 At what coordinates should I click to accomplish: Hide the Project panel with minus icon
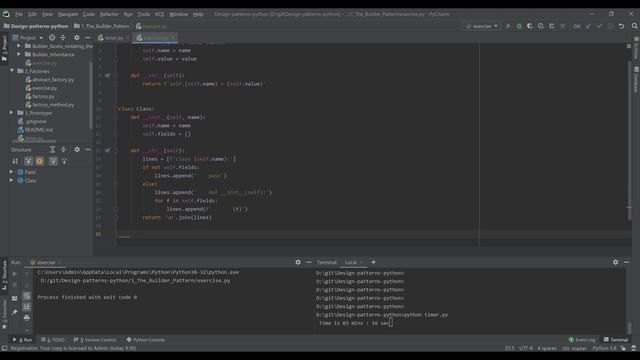(87, 38)
